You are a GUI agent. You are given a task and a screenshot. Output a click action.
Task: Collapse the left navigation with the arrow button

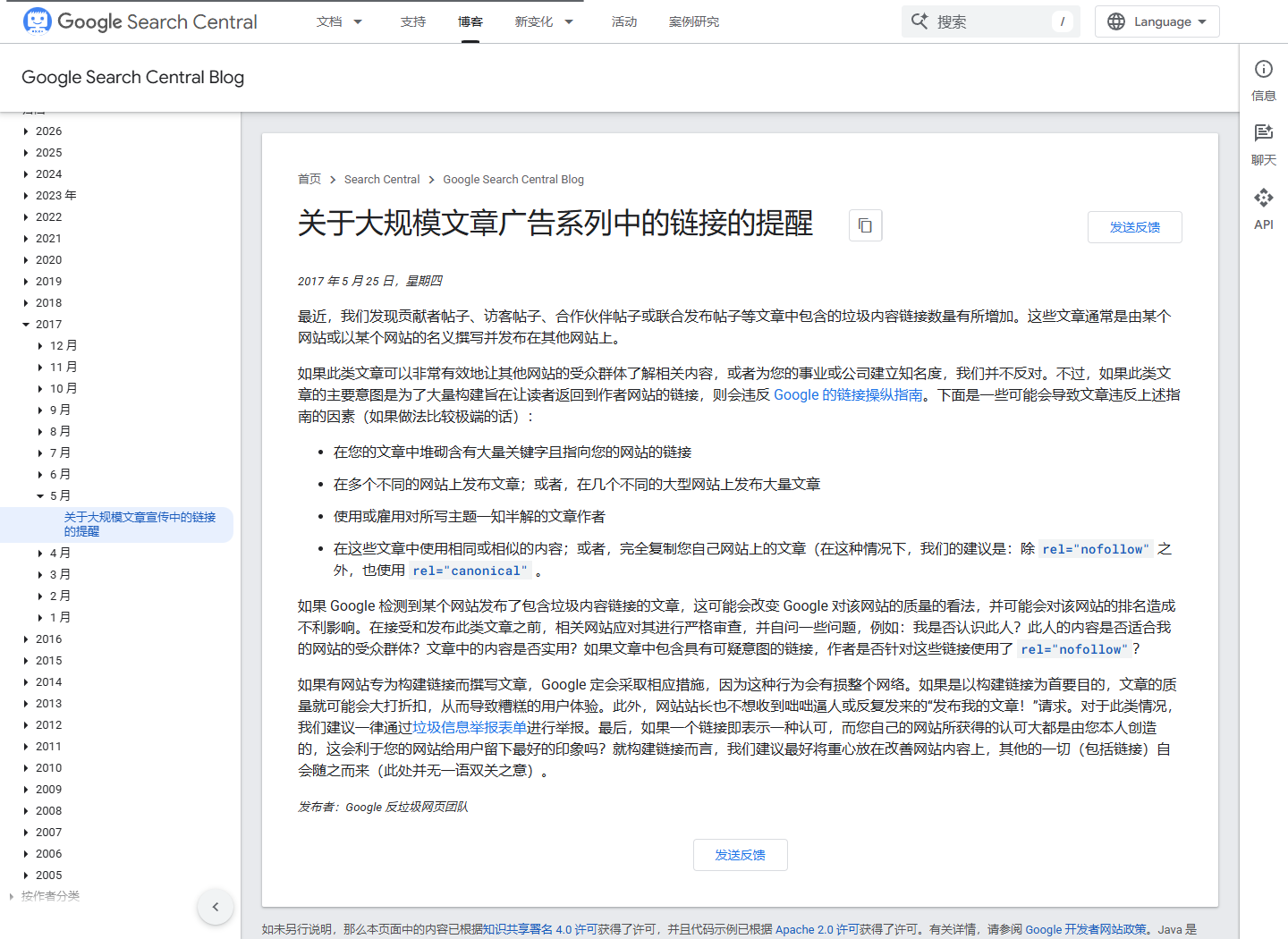216,907
